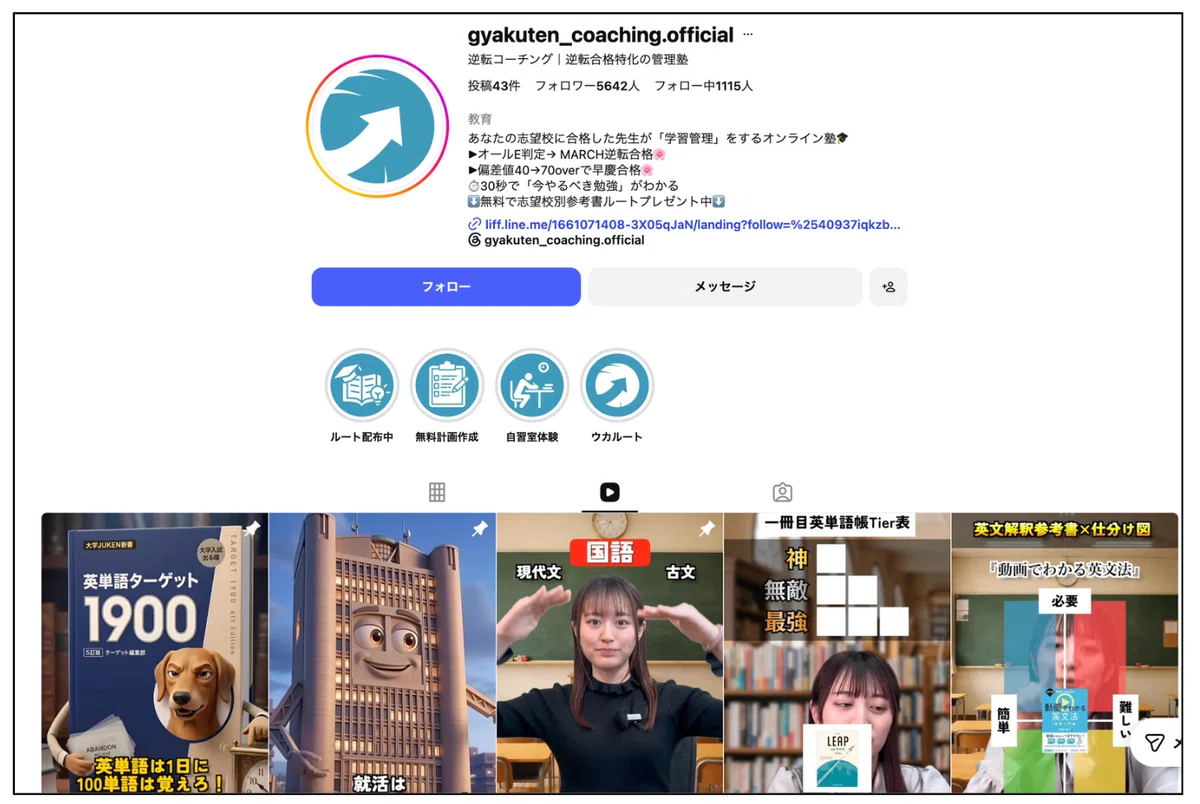This screenshot has width=1200, height=804.
Task: Click the フォロー中1115人 count
Action: (704, 86)
